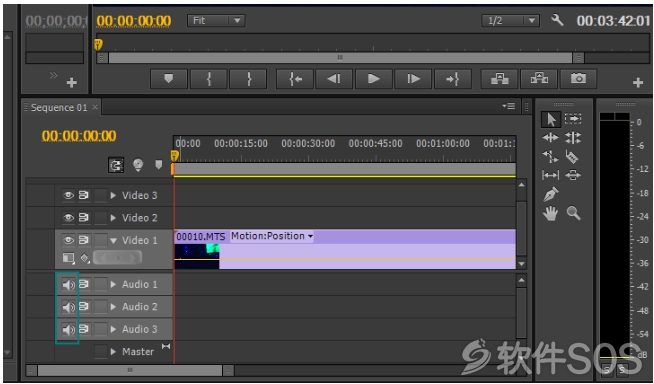Expand the Audio 3 track
This screenshot has height=384, width=654.
tap(113, 329)
